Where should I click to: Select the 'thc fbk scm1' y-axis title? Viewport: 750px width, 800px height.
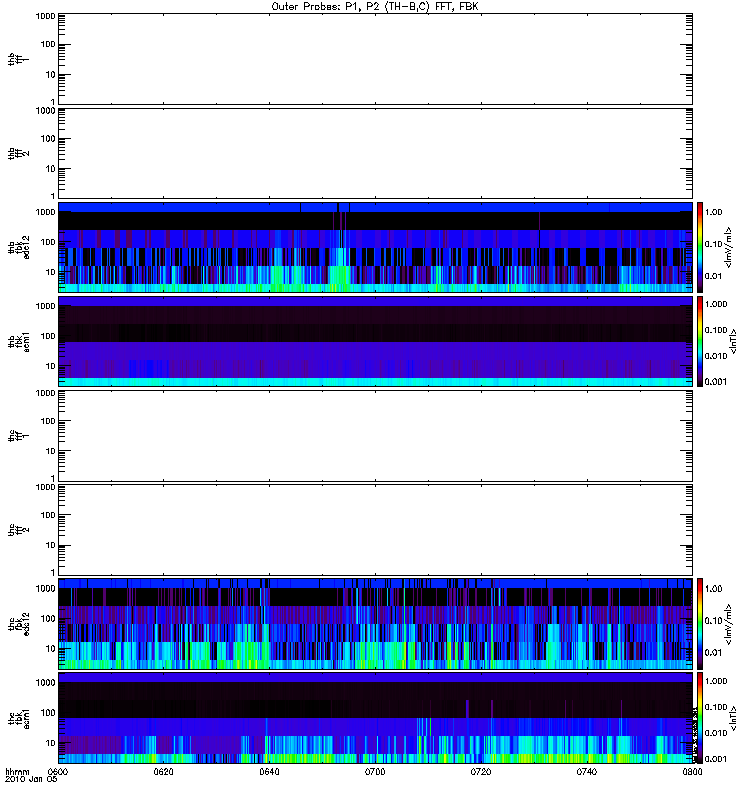coord(19,718)
